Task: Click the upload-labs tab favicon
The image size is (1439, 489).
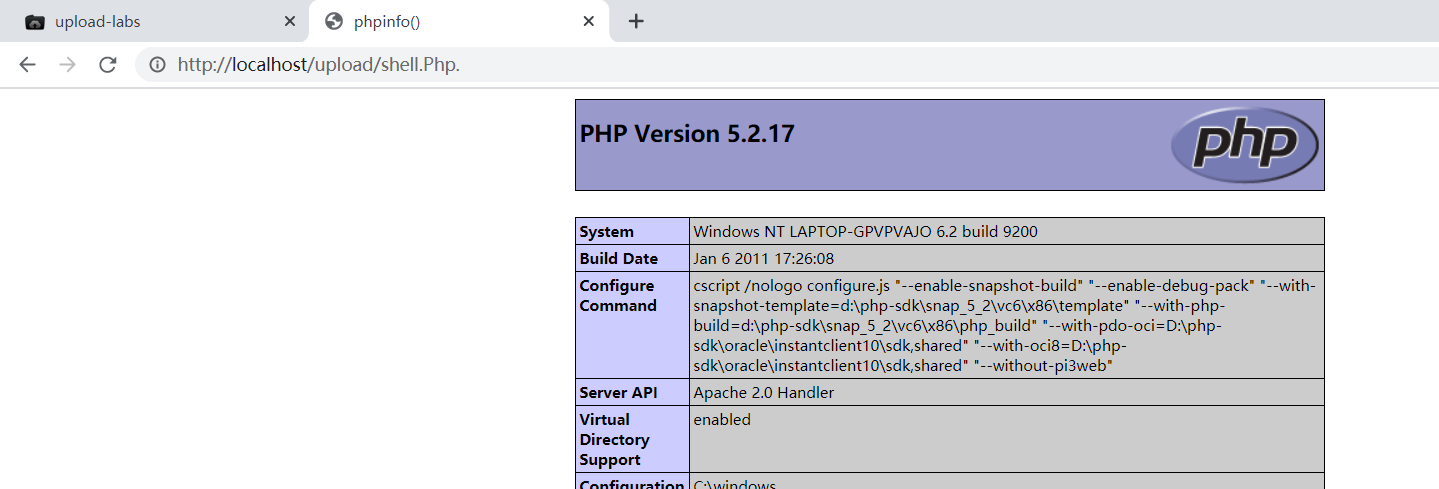Action: (35, 21)
